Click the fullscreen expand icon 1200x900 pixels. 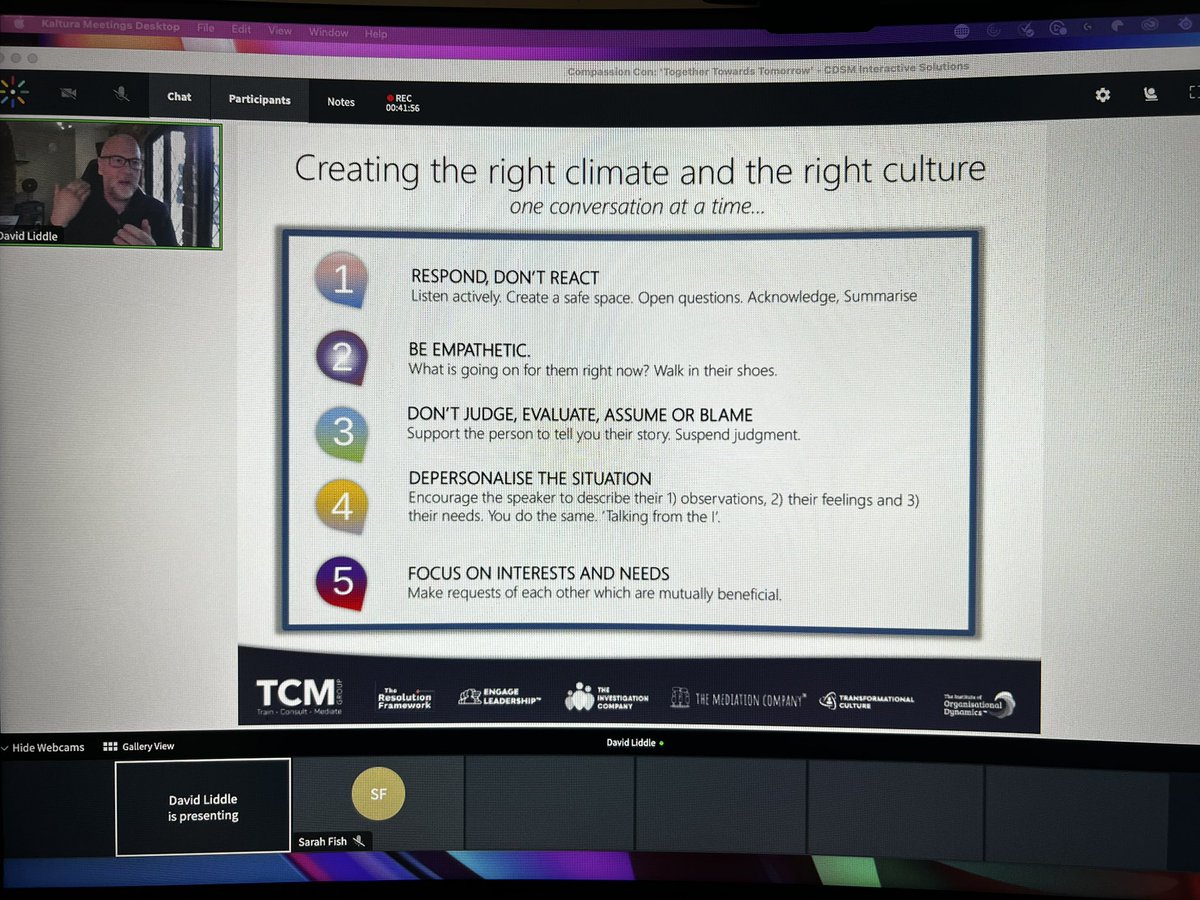click(1193, 93)
